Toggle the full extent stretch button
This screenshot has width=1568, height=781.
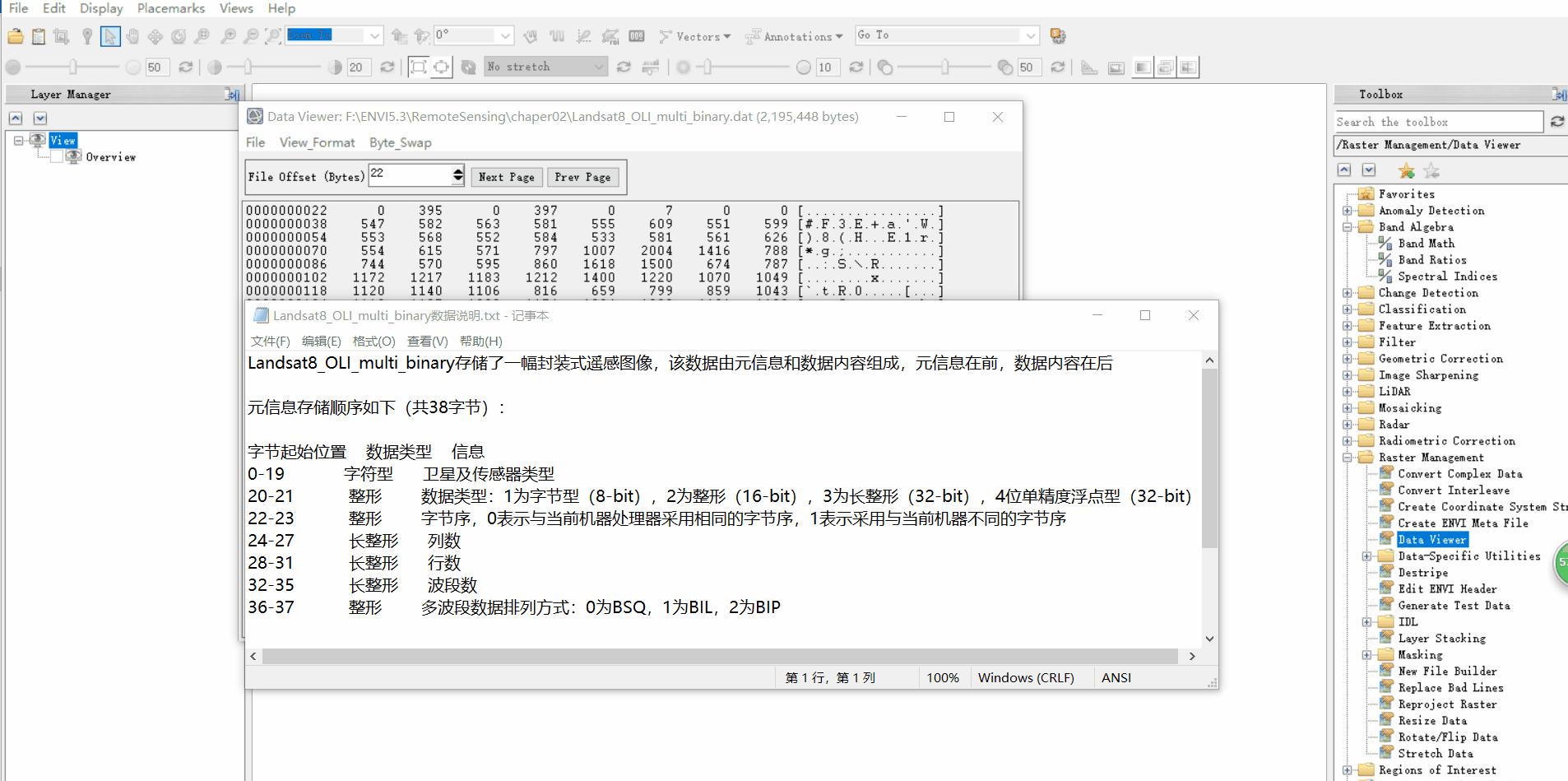click(x=419, y=67)
